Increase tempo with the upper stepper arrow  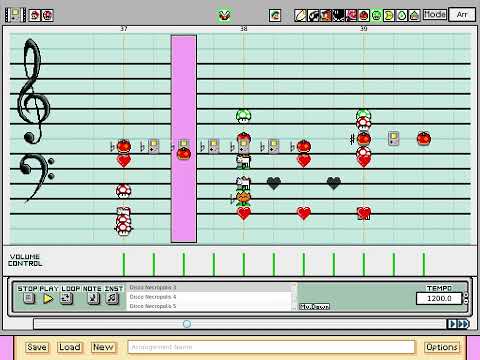(466, 295)
